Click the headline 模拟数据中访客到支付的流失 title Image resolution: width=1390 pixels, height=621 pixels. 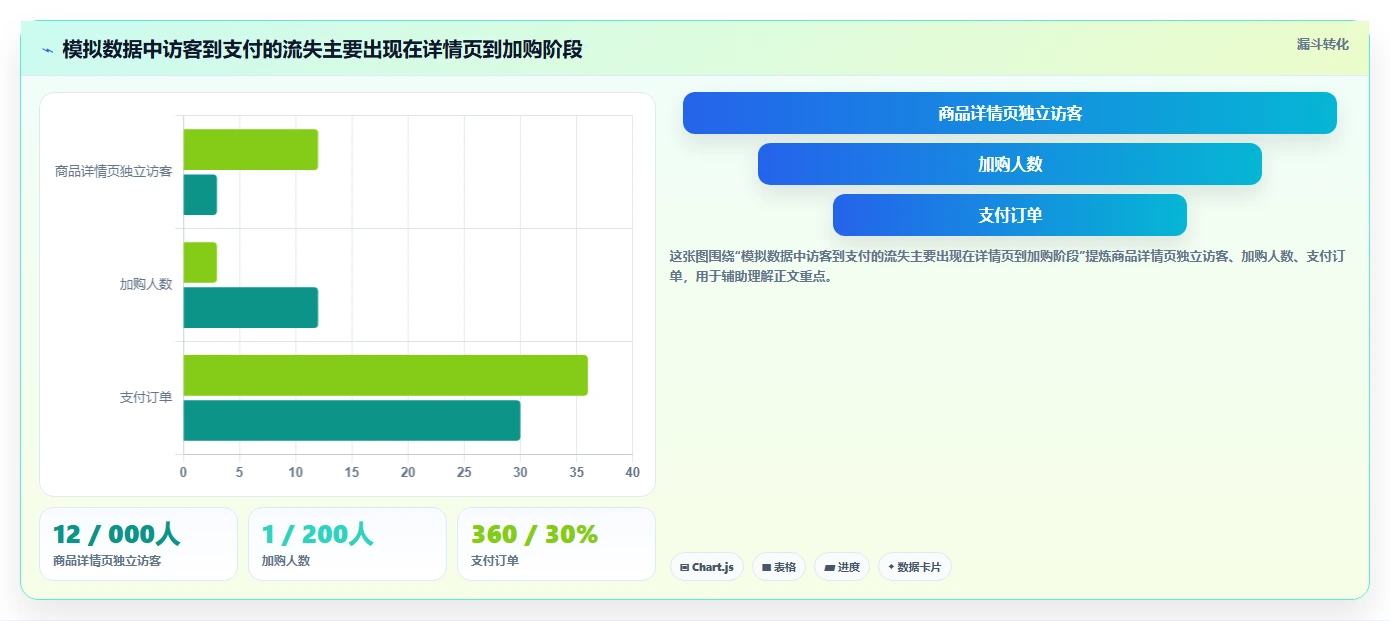pyautogui.click(x=322, y=49)
